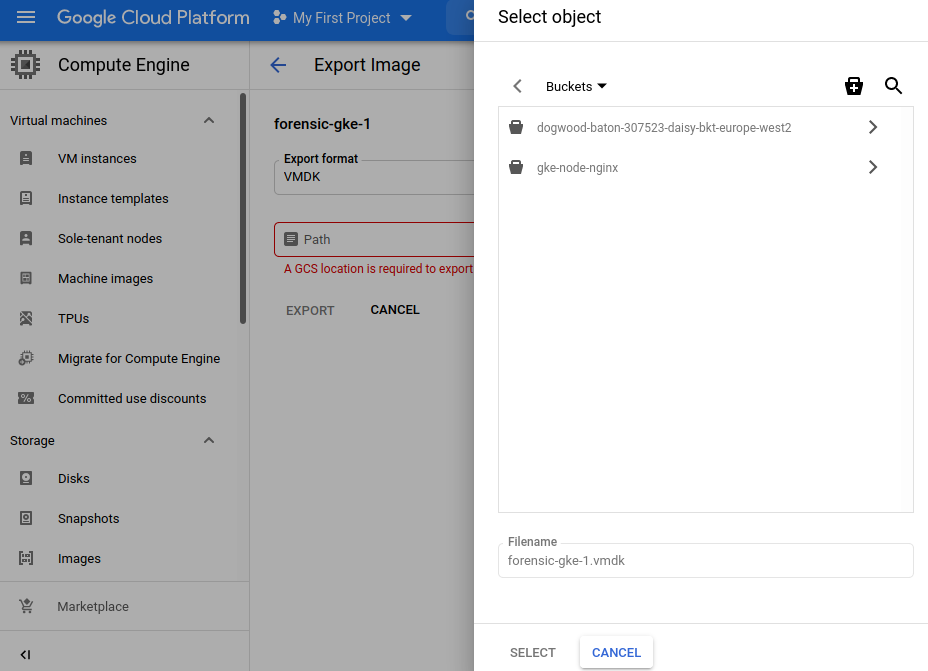The width and height of the screenshot is (928, 671).
Task: Go back using the dialog's left chevron
Action: click(x=517, y=86)
